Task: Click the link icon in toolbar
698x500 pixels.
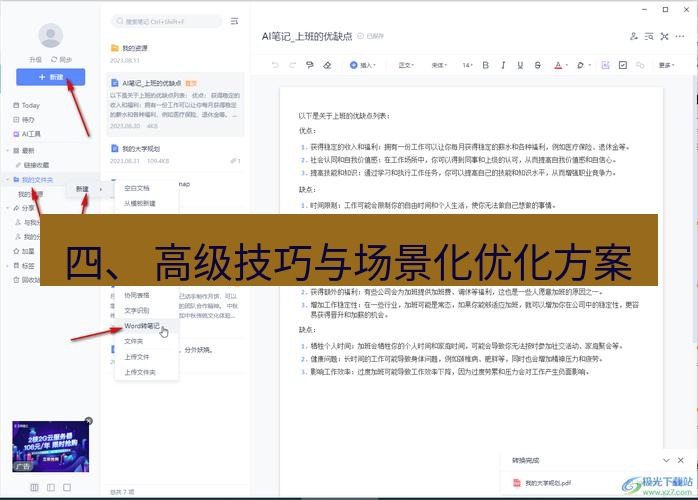Action: [640, 65]
